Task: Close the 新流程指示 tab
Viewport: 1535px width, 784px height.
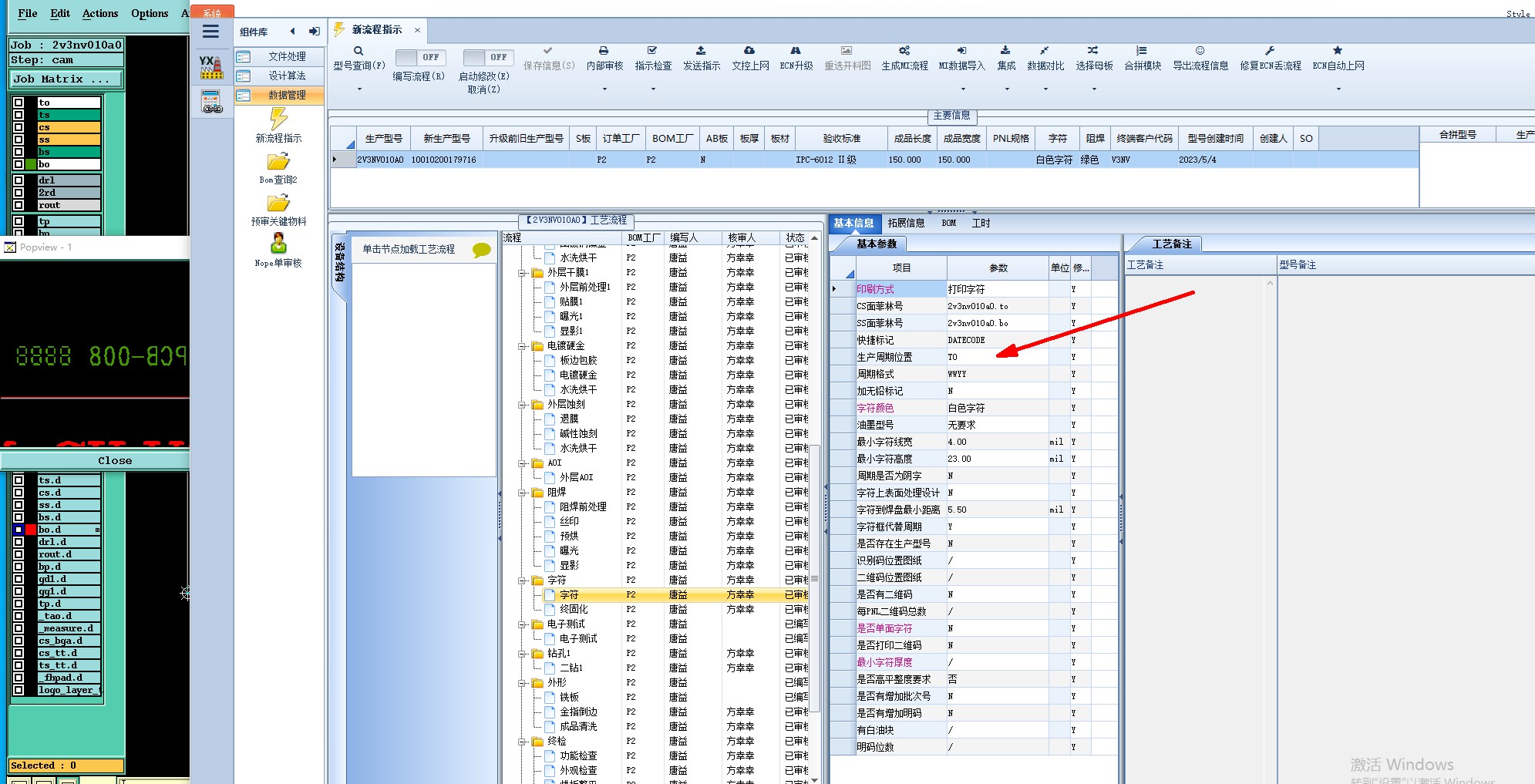Action: [x=417, y=30]
